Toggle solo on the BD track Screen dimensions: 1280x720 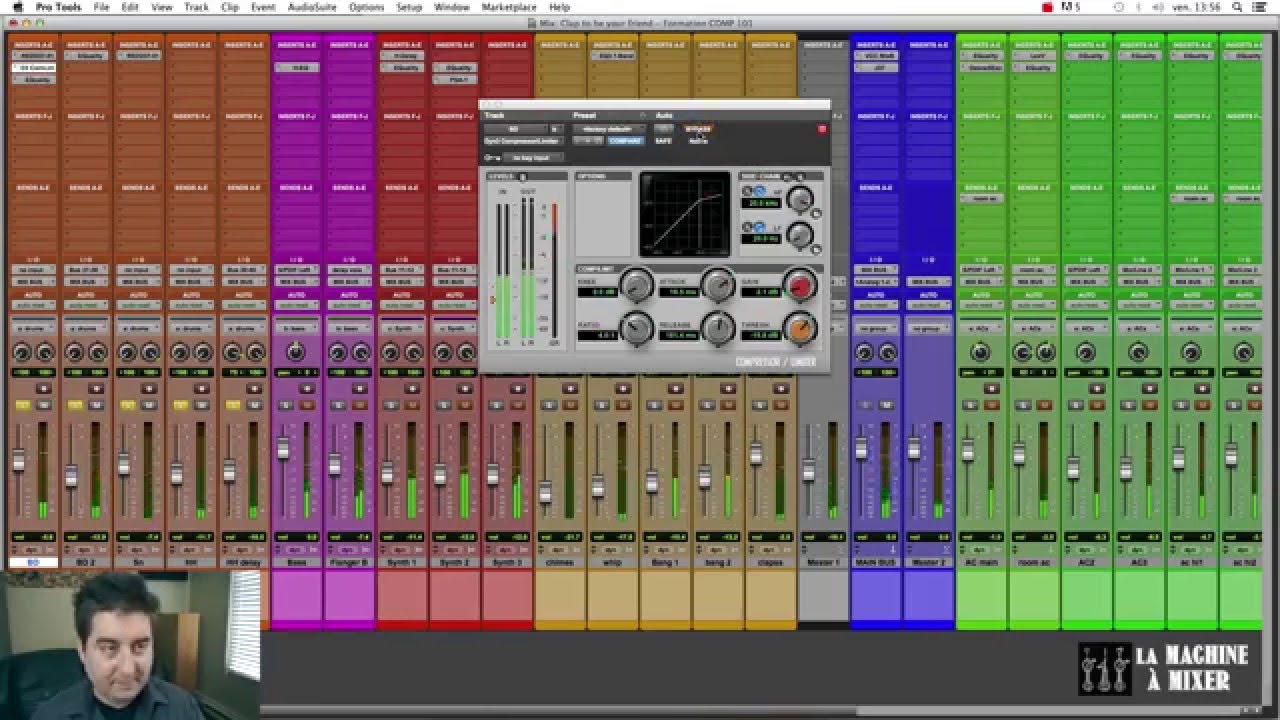pyautogui.click(x=24, y=405)
